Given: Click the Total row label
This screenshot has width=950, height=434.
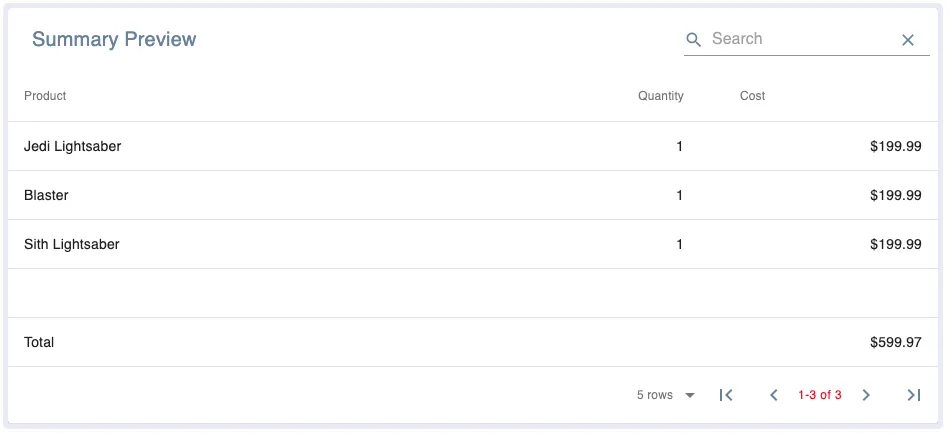Looking at the screenshot, I should [x=39, y=342].
